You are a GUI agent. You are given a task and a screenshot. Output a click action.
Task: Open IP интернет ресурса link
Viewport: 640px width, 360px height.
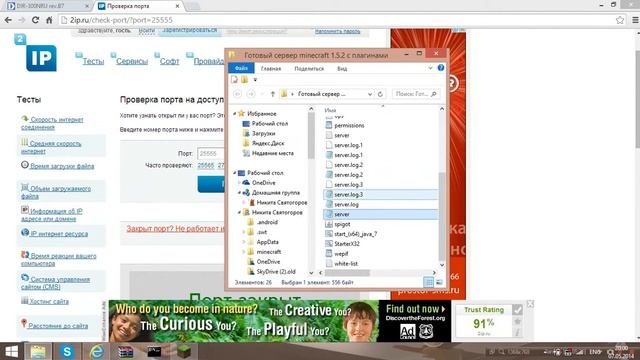(x=59, y=233)
